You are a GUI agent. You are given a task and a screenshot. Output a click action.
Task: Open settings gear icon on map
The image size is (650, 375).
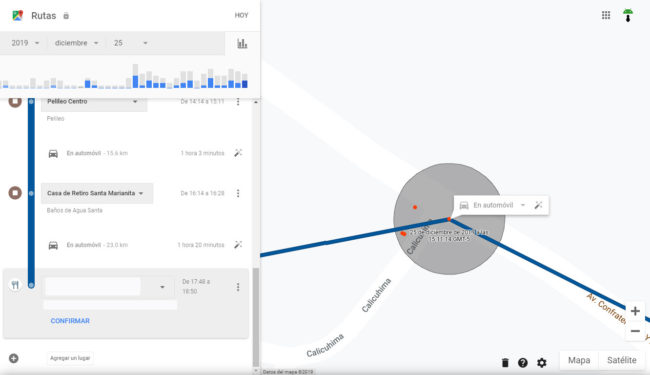point(541,363)
